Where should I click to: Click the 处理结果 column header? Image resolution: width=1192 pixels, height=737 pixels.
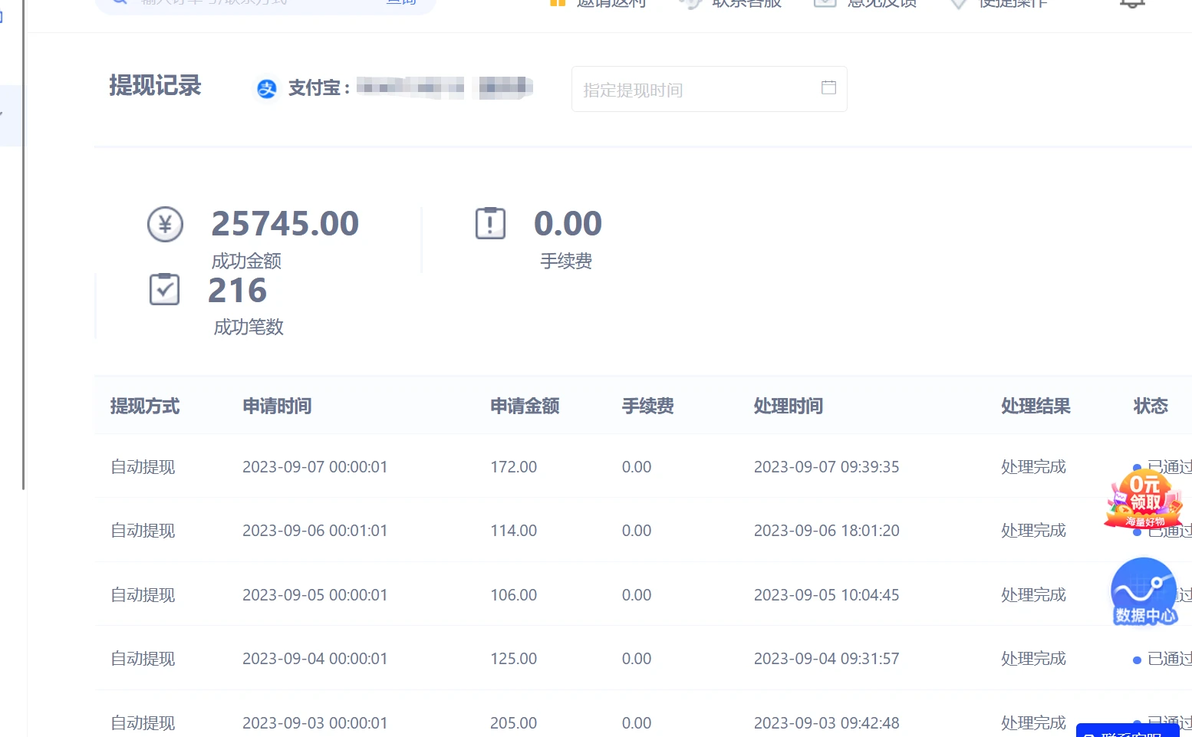(1035, 406)
